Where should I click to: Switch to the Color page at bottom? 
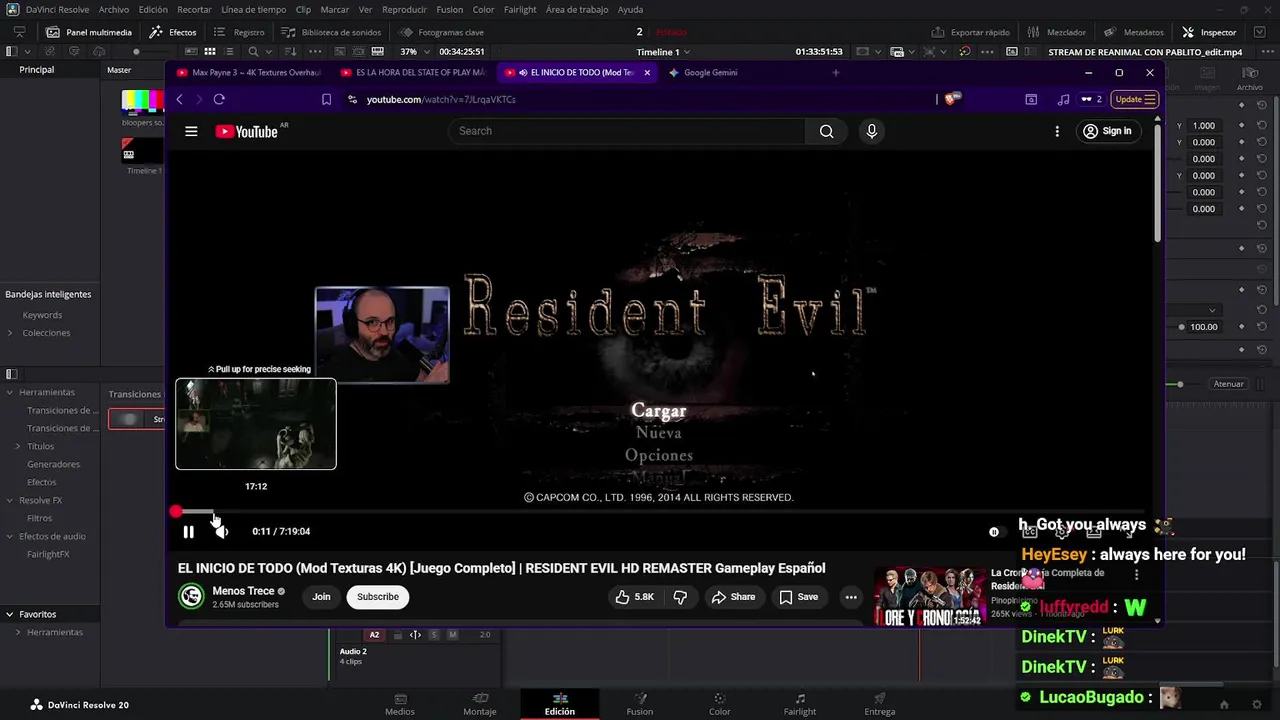pos(720,704)
